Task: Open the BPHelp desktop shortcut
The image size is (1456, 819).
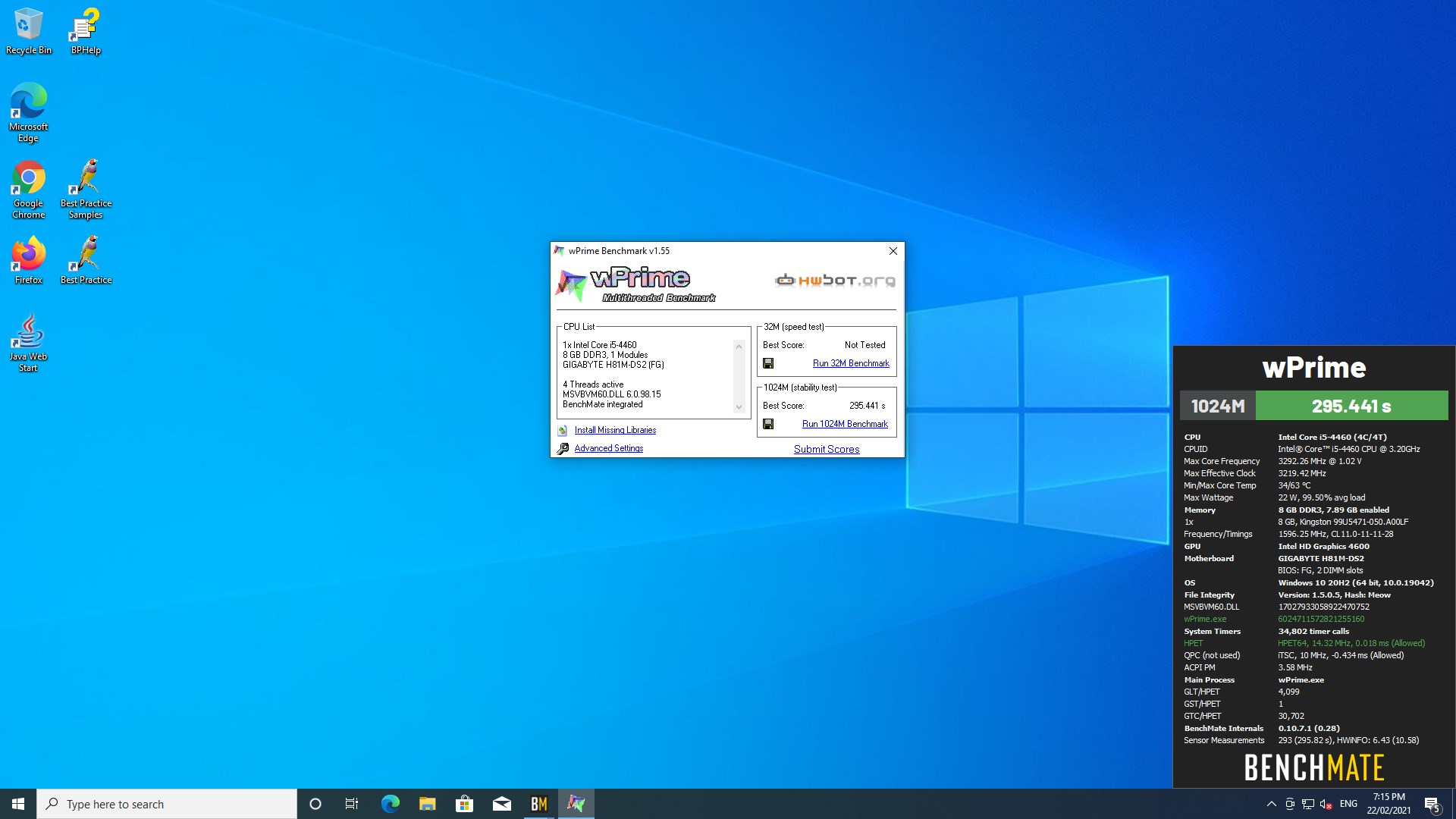Action: click(86, 31)
